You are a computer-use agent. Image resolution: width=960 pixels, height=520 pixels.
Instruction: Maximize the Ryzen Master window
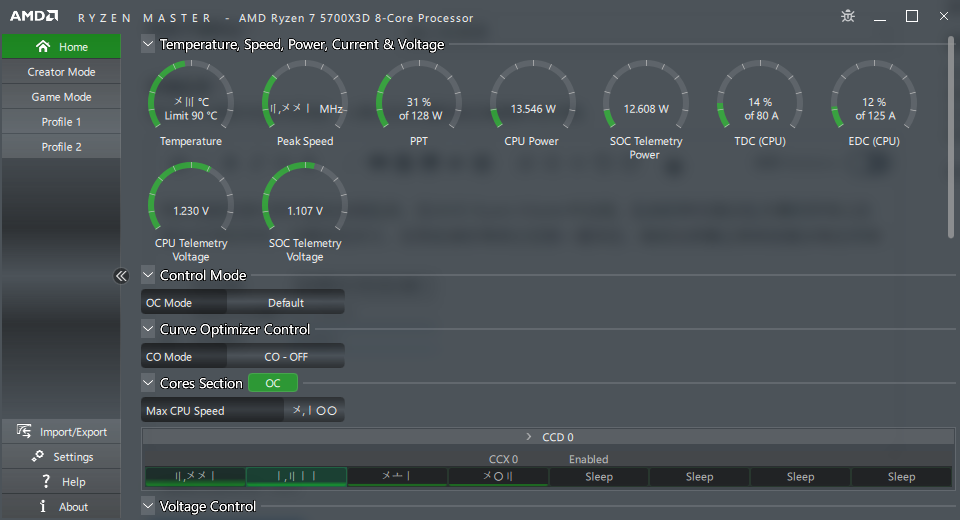(x=912, y=17)
